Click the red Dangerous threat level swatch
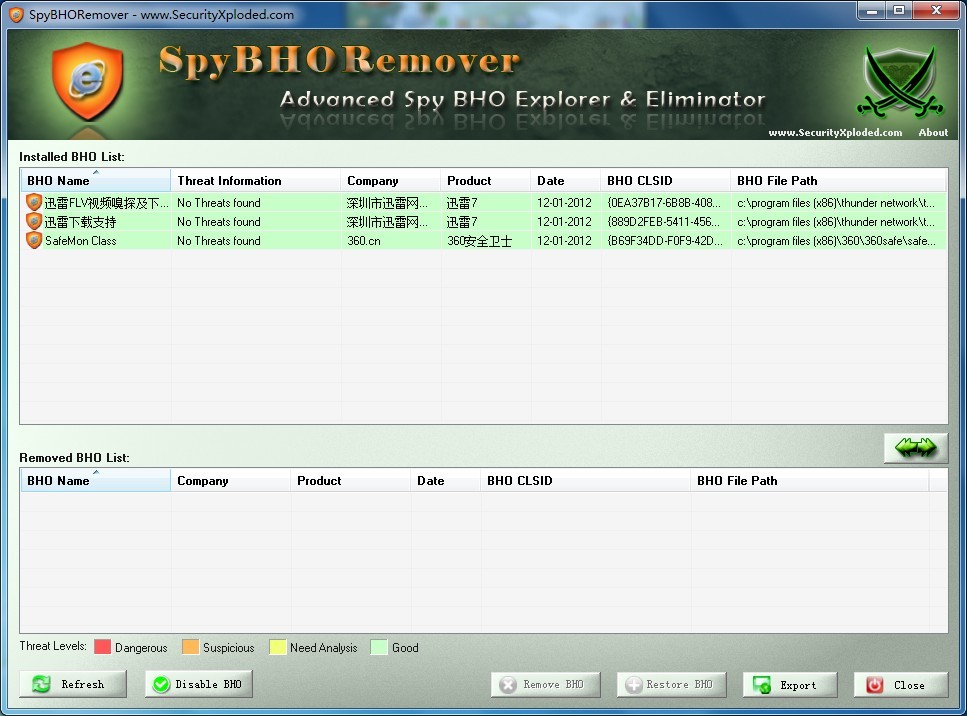The image size is (967, 716). click(103, 648)
